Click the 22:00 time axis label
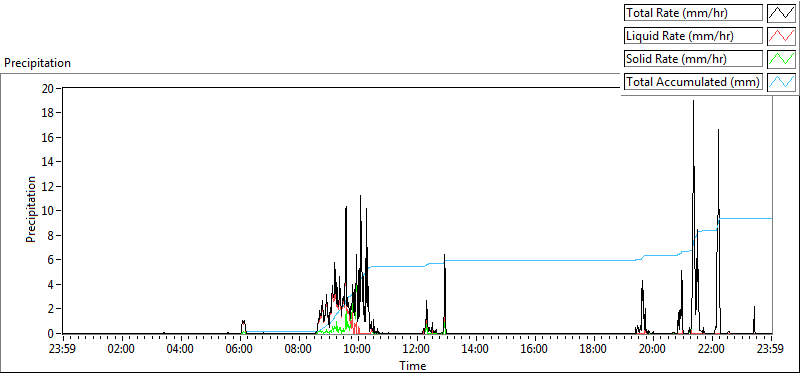This screenshot has width=800, height=373. pyautogui.click(x=712, y=350)
